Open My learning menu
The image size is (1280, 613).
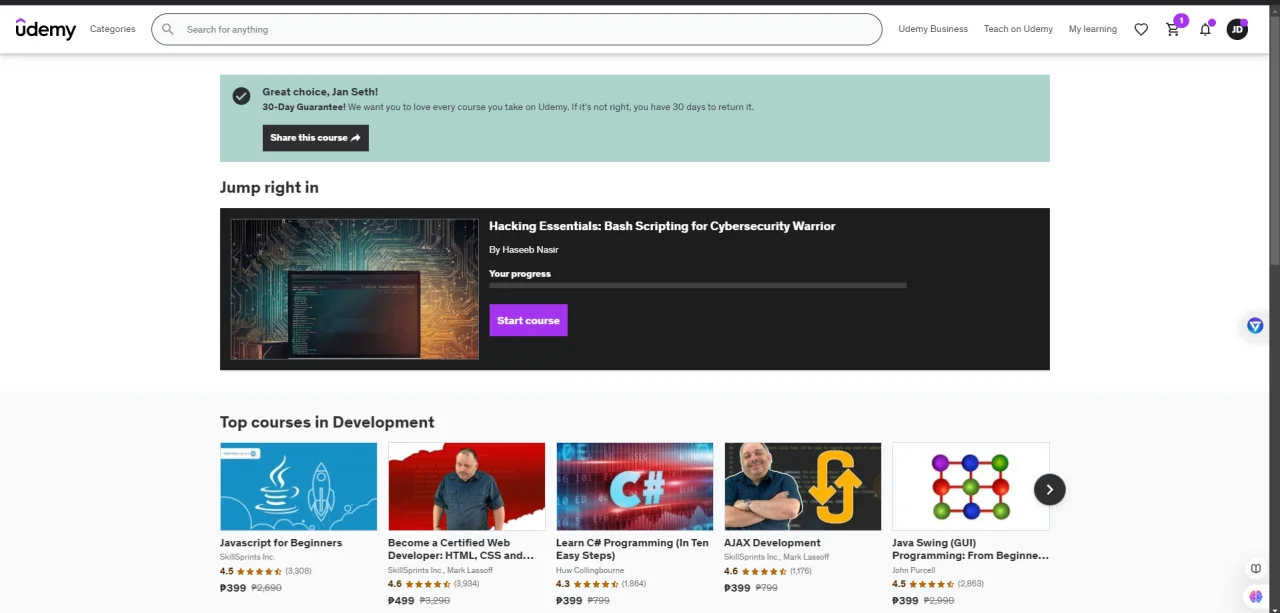[x=1093, y=29]
